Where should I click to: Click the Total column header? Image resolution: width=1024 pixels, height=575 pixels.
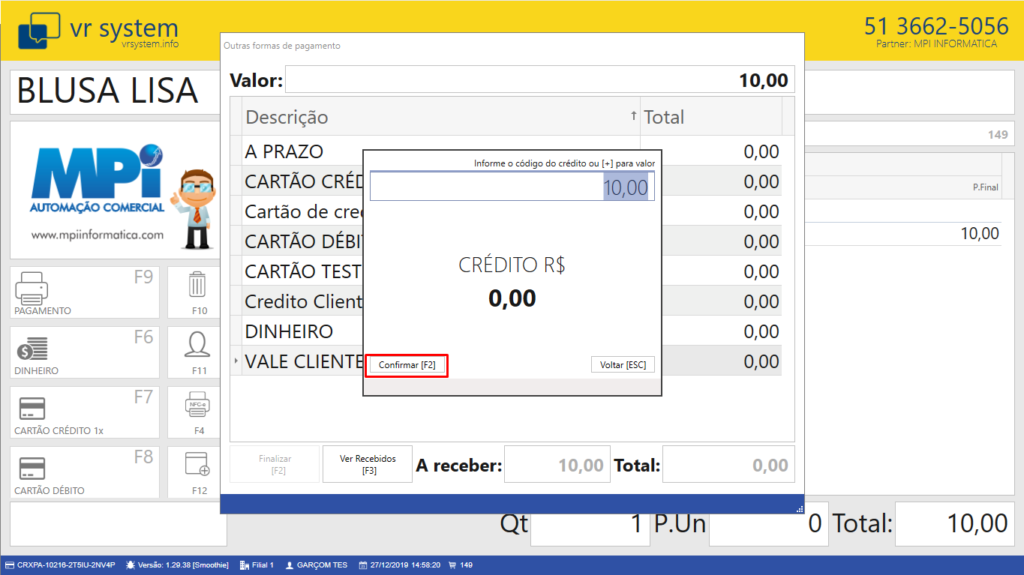tap(710, 117)
